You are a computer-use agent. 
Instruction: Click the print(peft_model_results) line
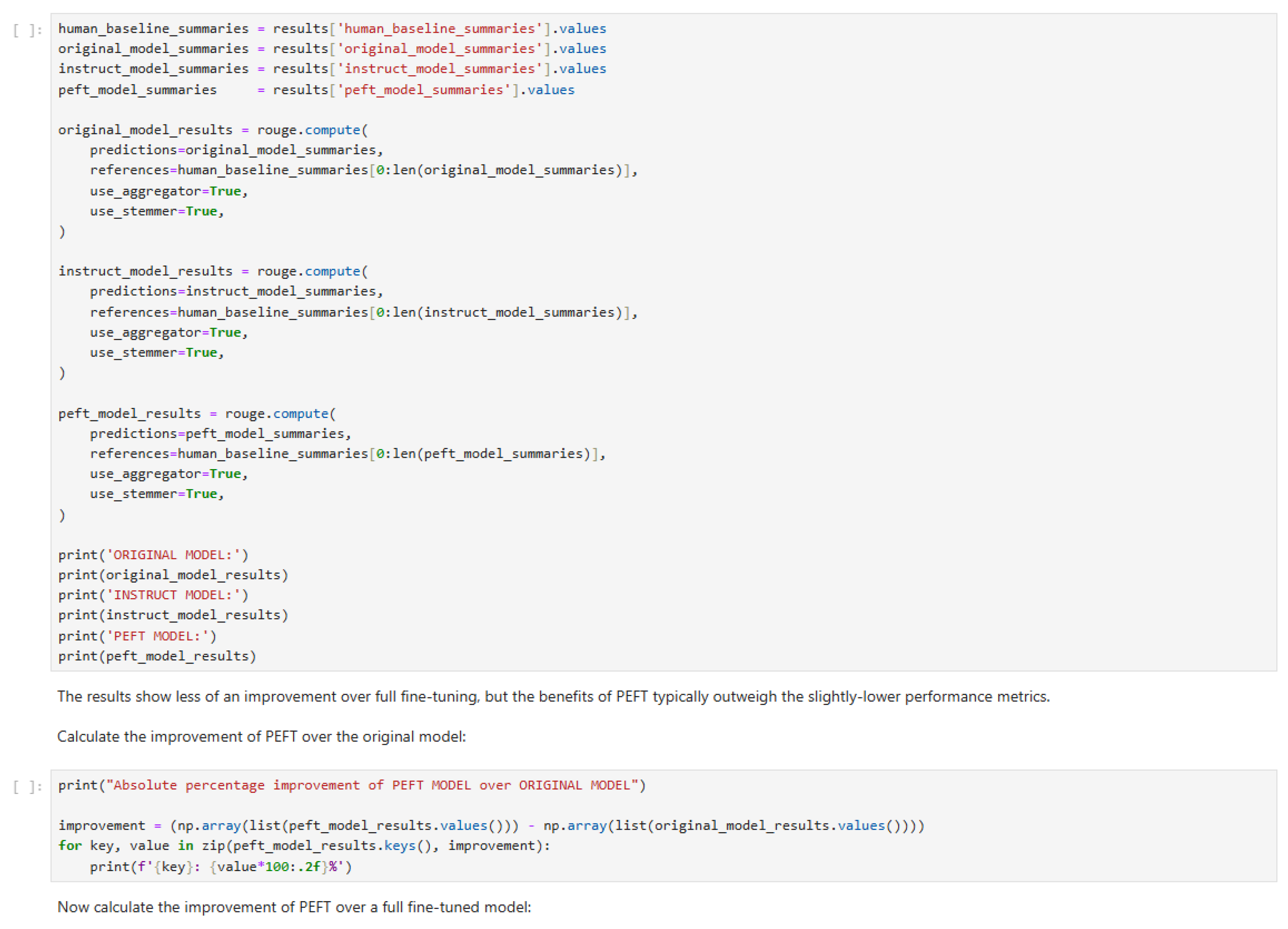coord(157,656)
